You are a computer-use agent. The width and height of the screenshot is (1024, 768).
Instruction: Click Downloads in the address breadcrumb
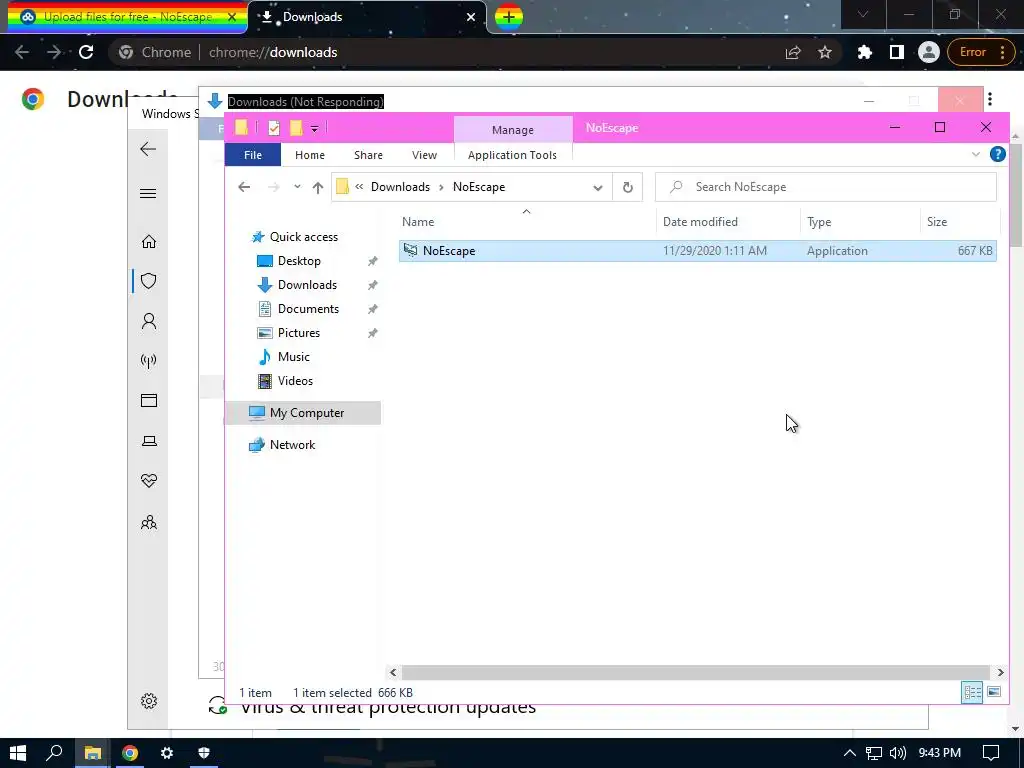[400, 187]
